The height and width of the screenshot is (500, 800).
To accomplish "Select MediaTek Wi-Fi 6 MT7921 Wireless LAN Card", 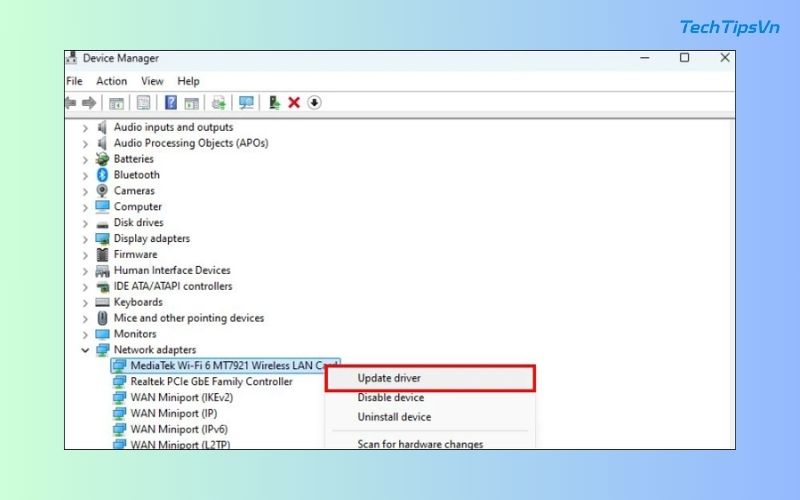I will pos(226,366).
